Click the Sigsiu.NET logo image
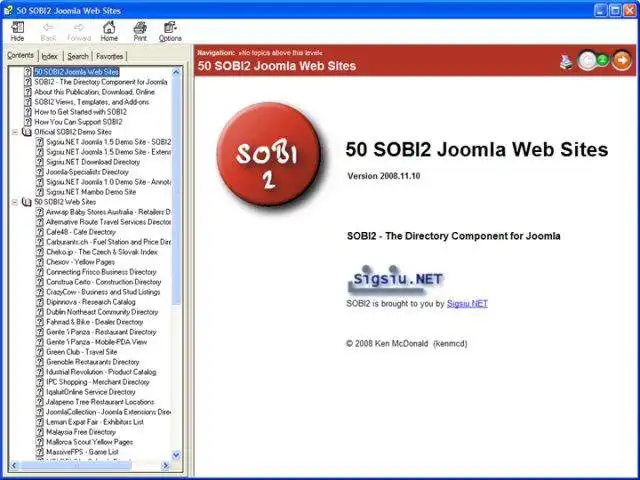Viewport: 640px width, 480px height. [x=395, y=279]
